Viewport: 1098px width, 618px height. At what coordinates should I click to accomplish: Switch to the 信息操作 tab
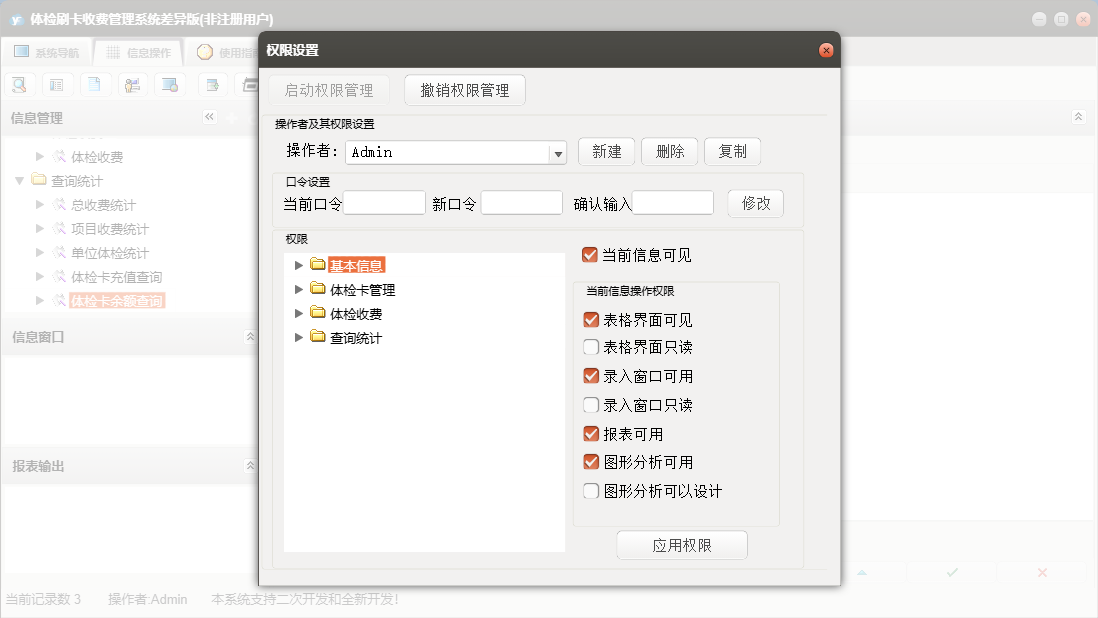(x=138, y=53)
